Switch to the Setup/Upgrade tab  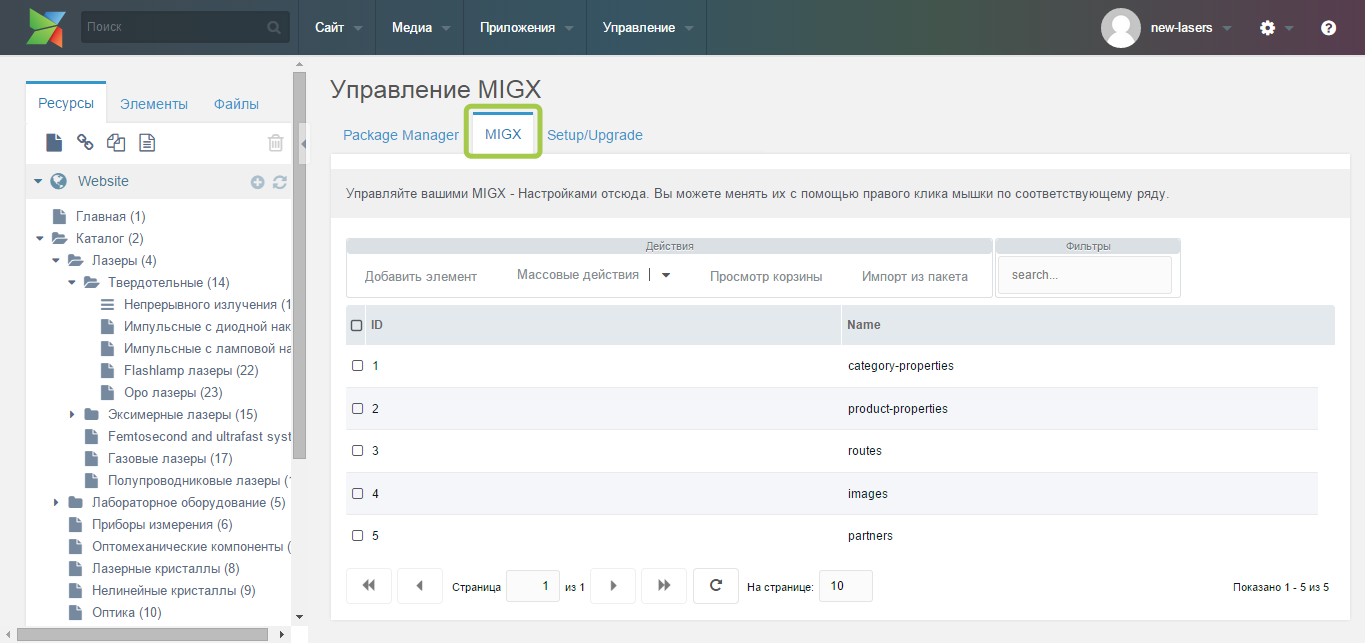pos(594,135)
